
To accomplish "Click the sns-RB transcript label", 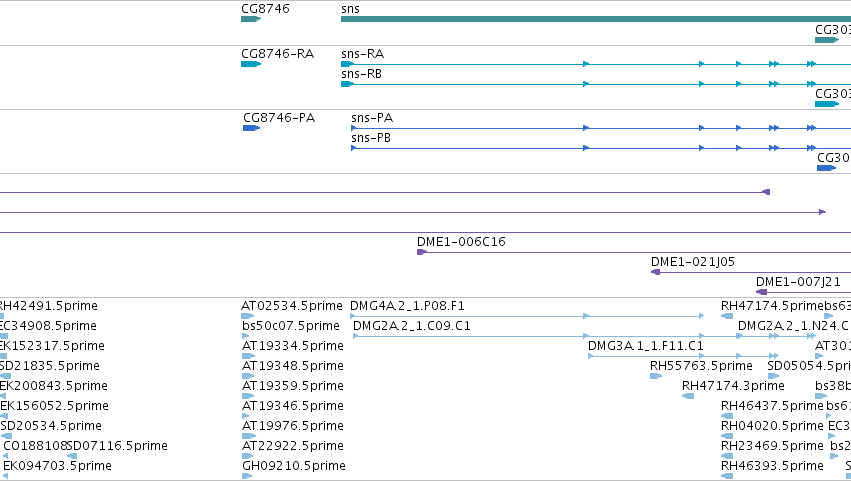I will point(361,74).
